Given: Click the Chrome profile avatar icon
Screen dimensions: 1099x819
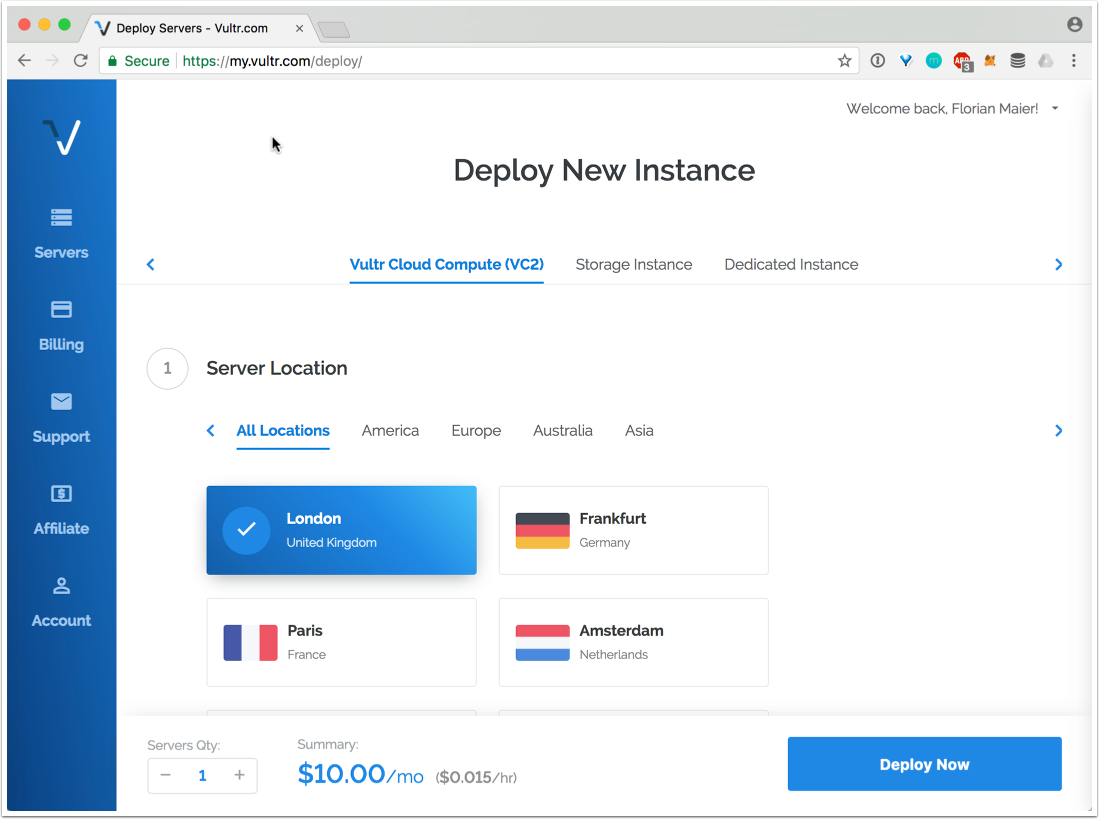Looking at the screenshot, I should [1074, 25].
